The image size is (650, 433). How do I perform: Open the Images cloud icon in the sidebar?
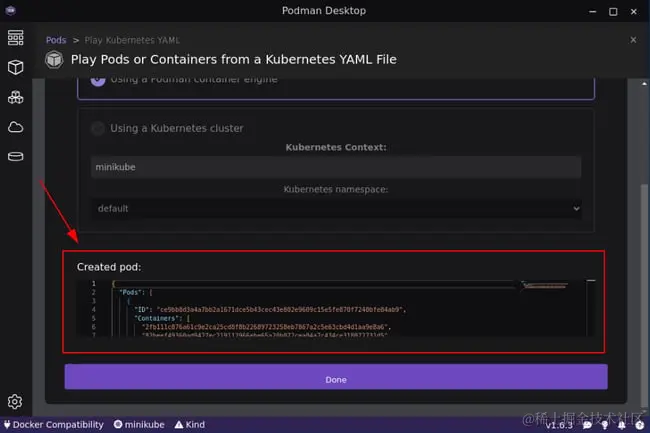[x=15, y=127]
